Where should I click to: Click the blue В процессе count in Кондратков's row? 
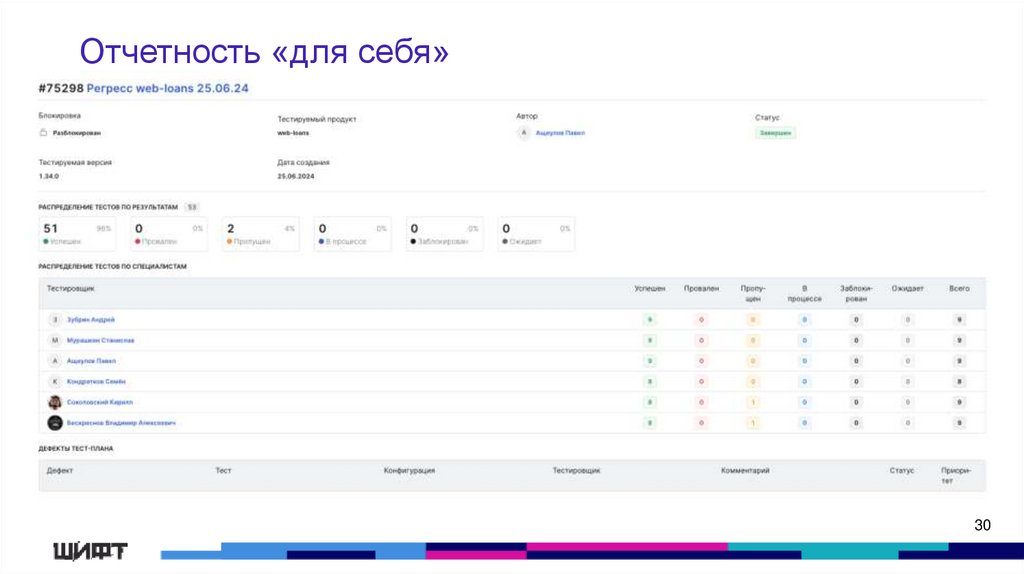pyautogui.click(x=805, y=381)
